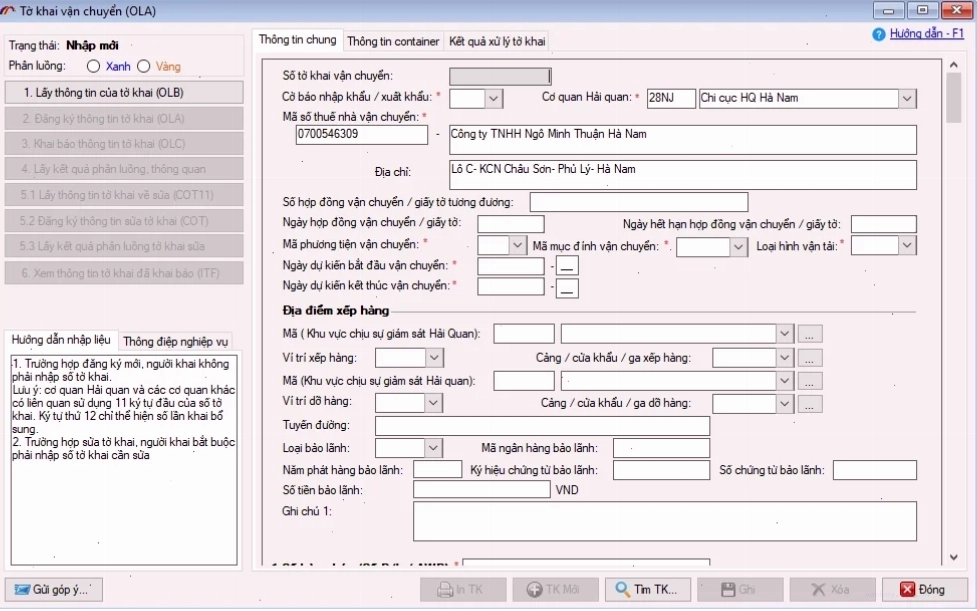This screenshot has width=977, height=611.
Task: Click the magnifier icon on Tìm TK
Action: pyautogui.click(x=622, y=589)
